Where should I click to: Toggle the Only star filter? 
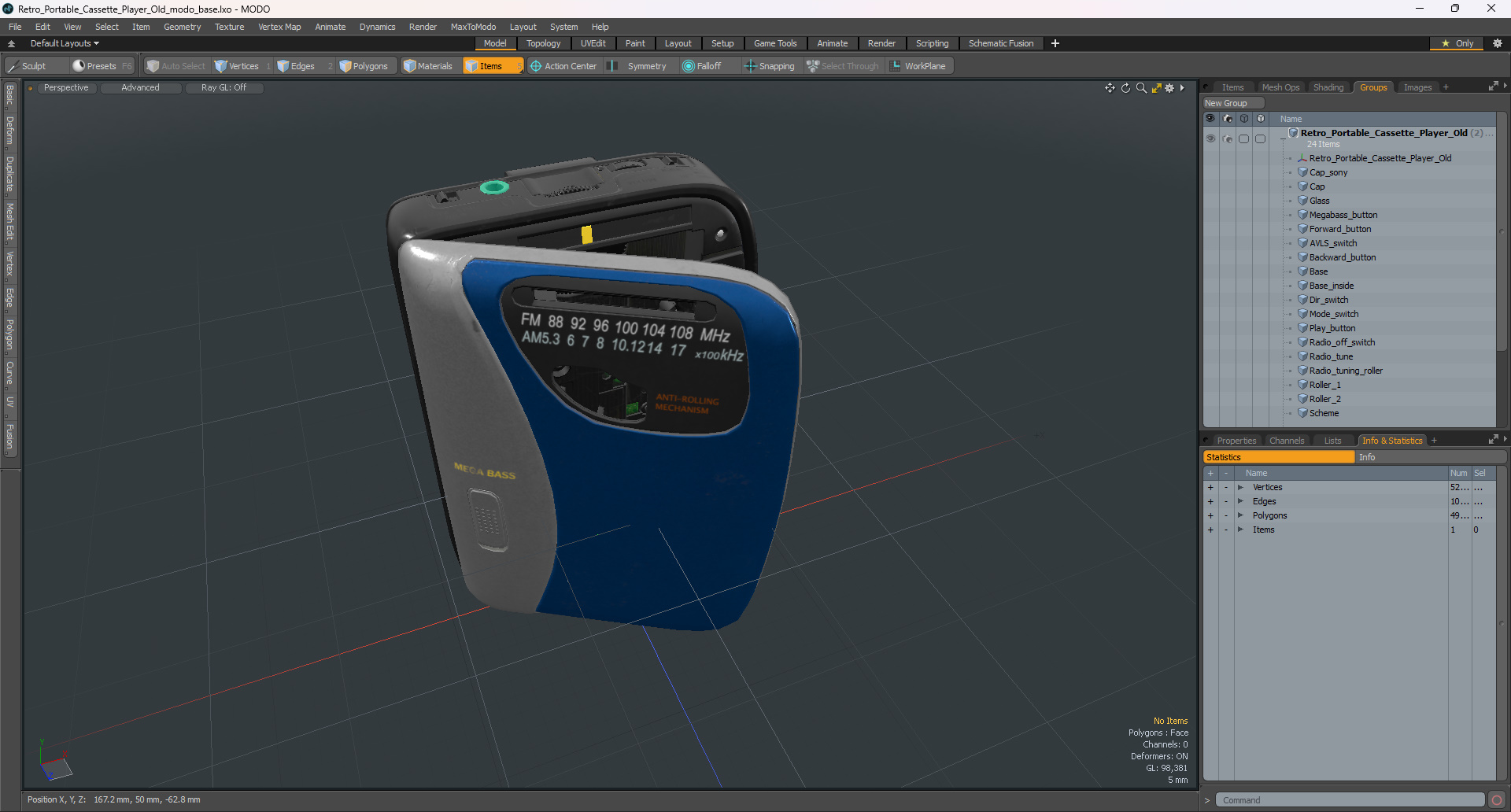[x=1457, y=43]
